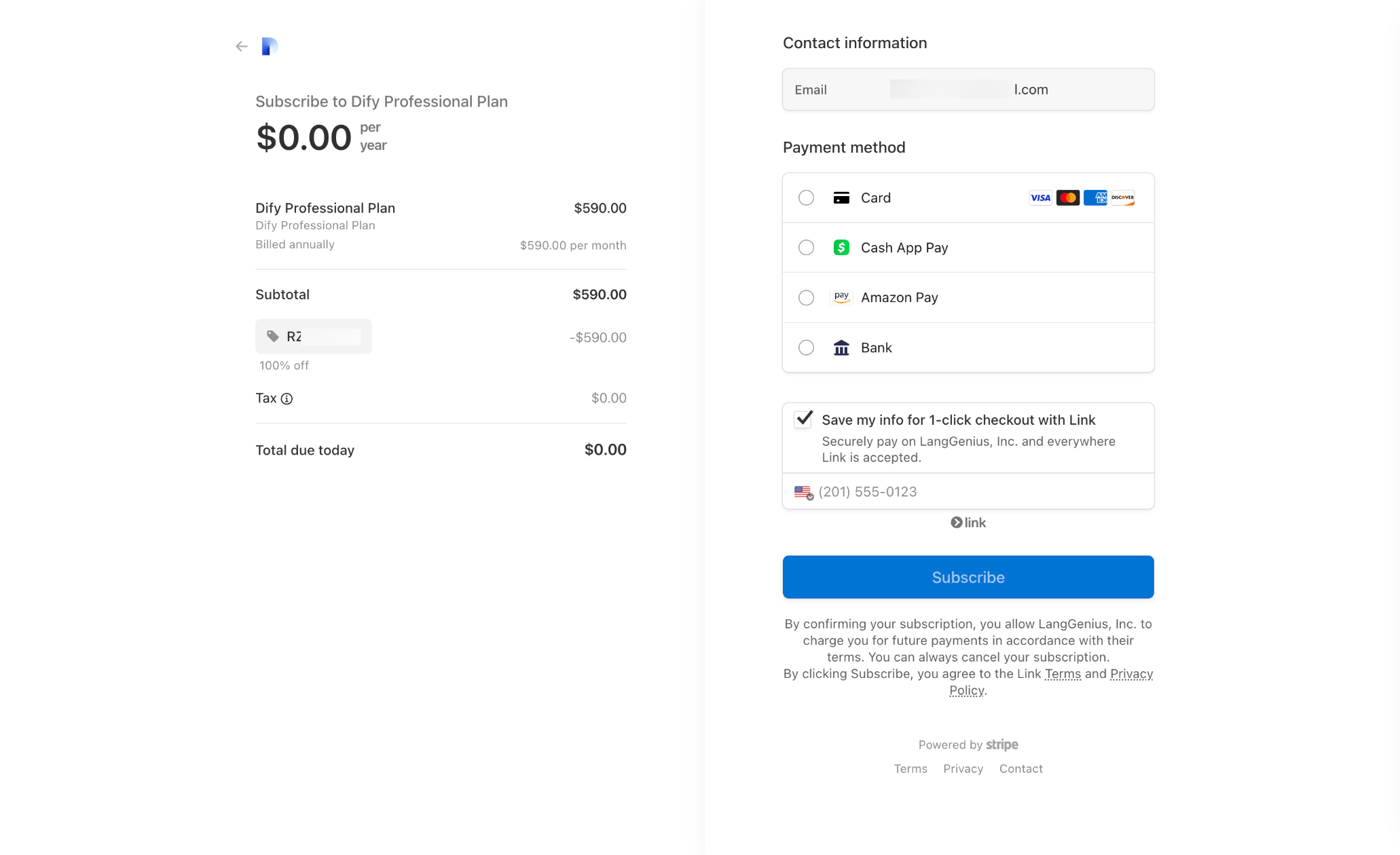Click the '-$590.00' discount amount
The image size is (1400, 855).
pos(597,338)
